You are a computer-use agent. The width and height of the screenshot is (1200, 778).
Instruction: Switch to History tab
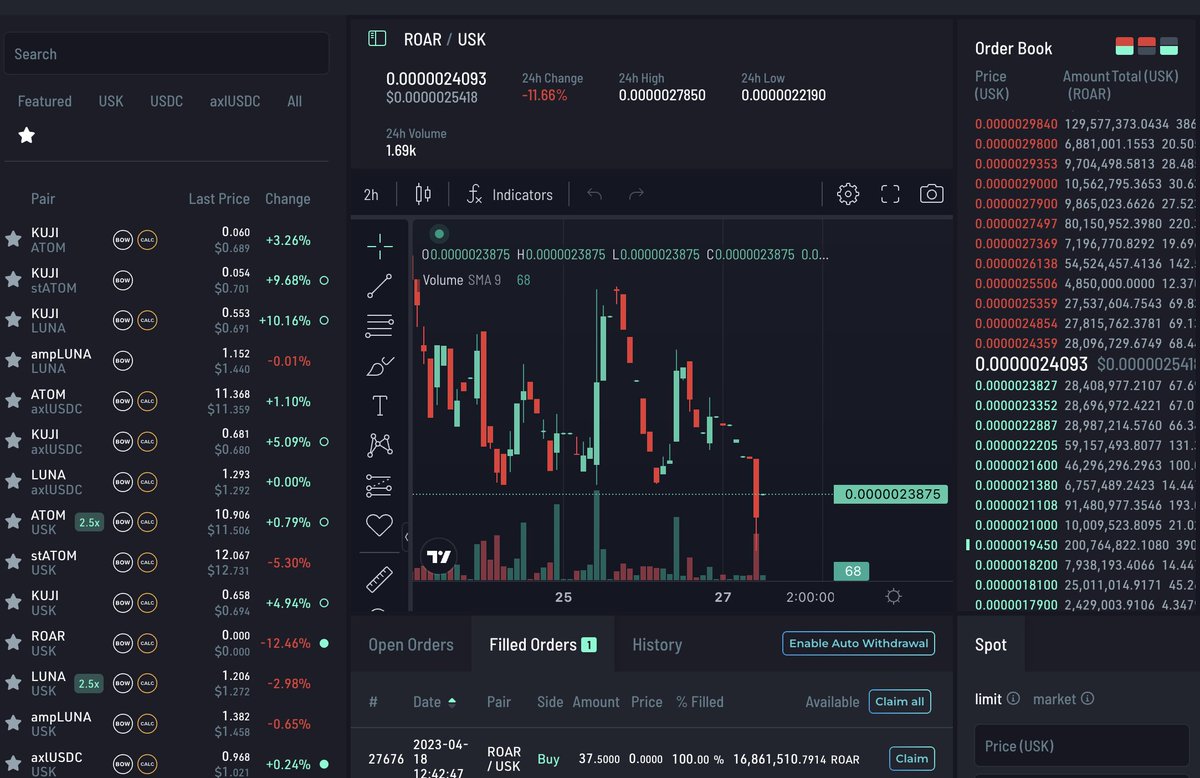(x=657, y=645)
